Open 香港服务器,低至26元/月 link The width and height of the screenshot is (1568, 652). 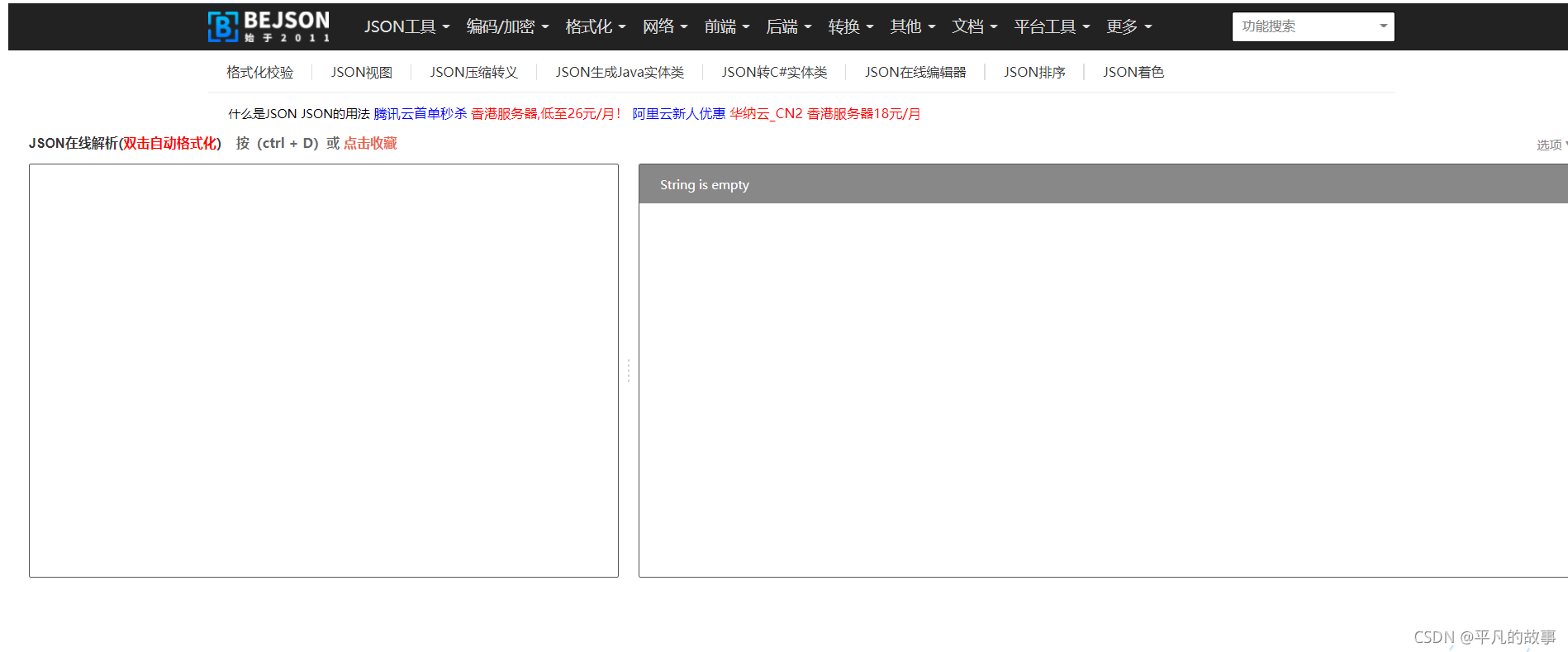tap(546, 114)
